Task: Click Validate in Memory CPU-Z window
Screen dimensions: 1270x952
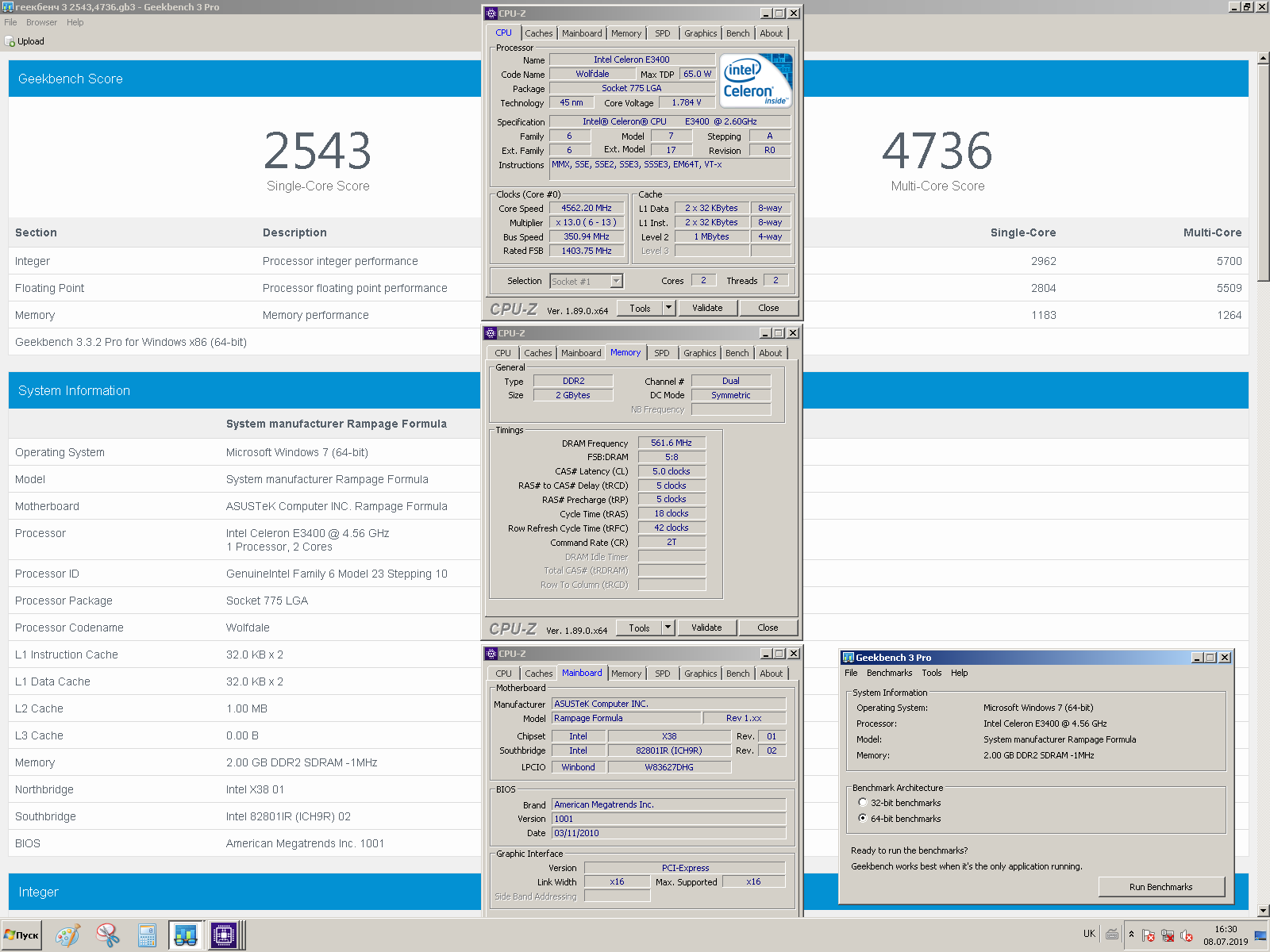Action: tap(706, 628)
